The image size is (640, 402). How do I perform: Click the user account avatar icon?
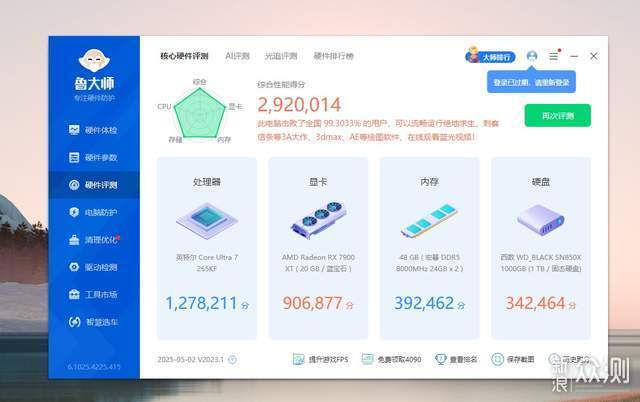(x=532, y=56)
